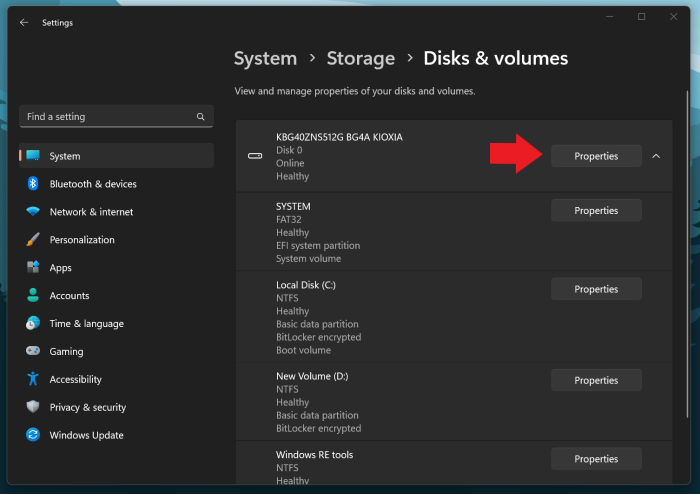Click the System monitor icon in sidebar
Image resolution: width=700 pixels, height=494 pixels.
(33, 155)
